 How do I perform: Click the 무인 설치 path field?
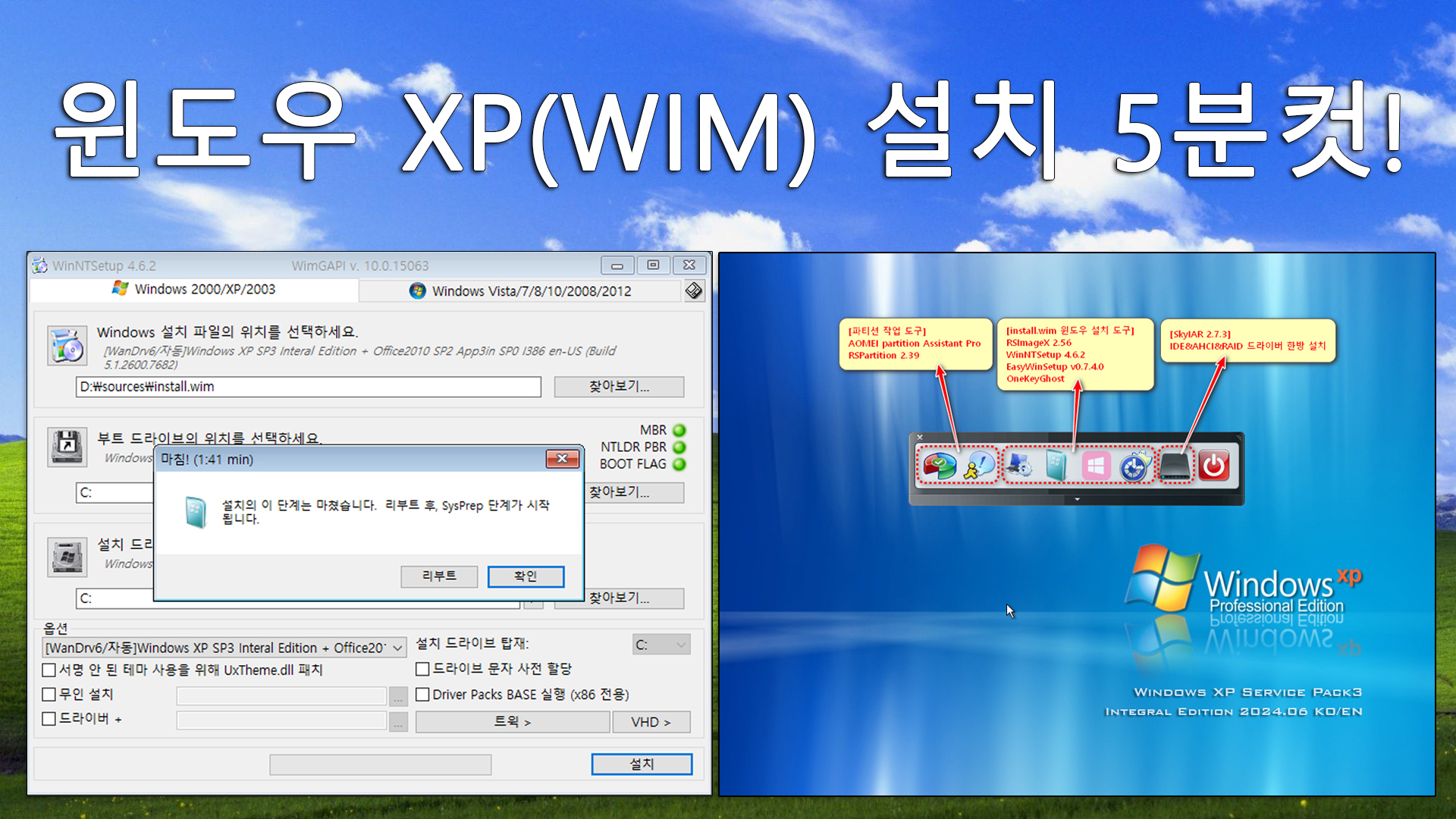point(281,696)
